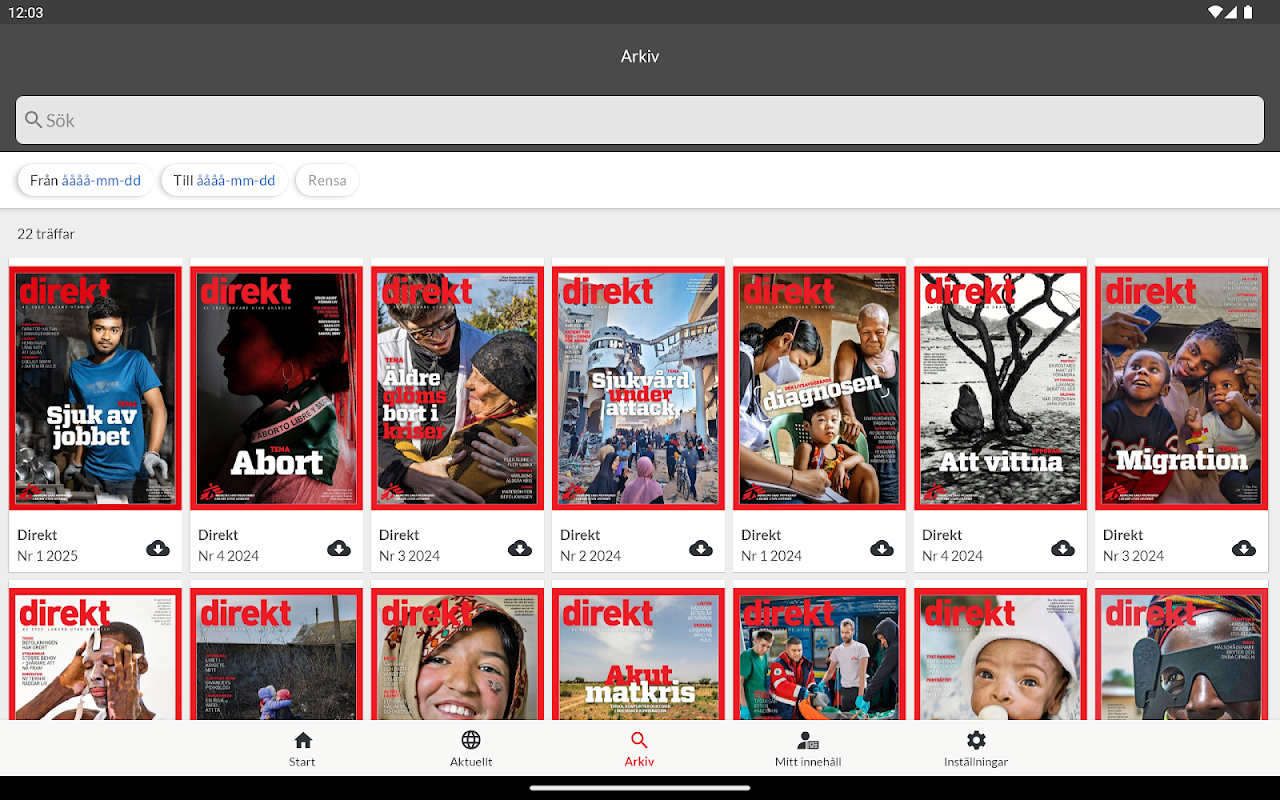Click Nr 3 2024 label under Migration cover
Image resolution: width=1280 pixels, height=800 pixels.
tap(1133, 556)
